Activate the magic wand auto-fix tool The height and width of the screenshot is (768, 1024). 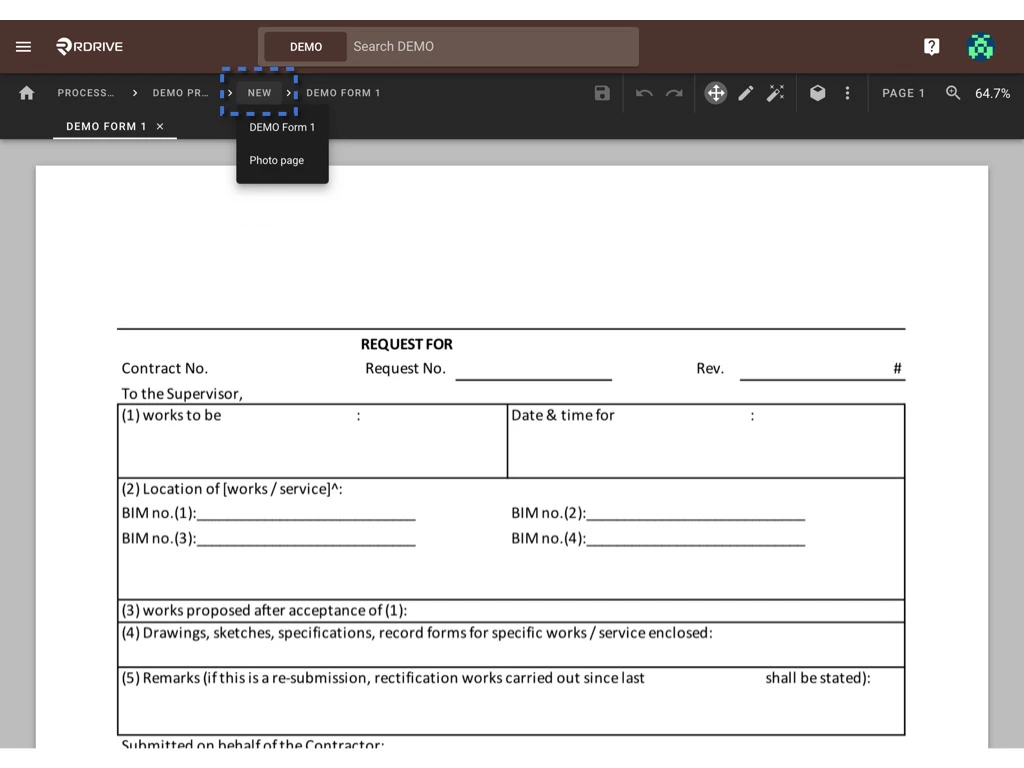[x=777, y=92]
